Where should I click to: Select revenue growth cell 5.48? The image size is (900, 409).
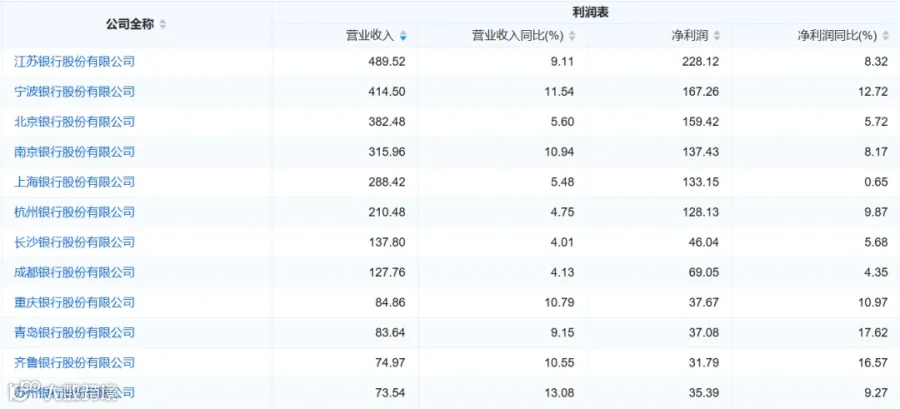561,182
